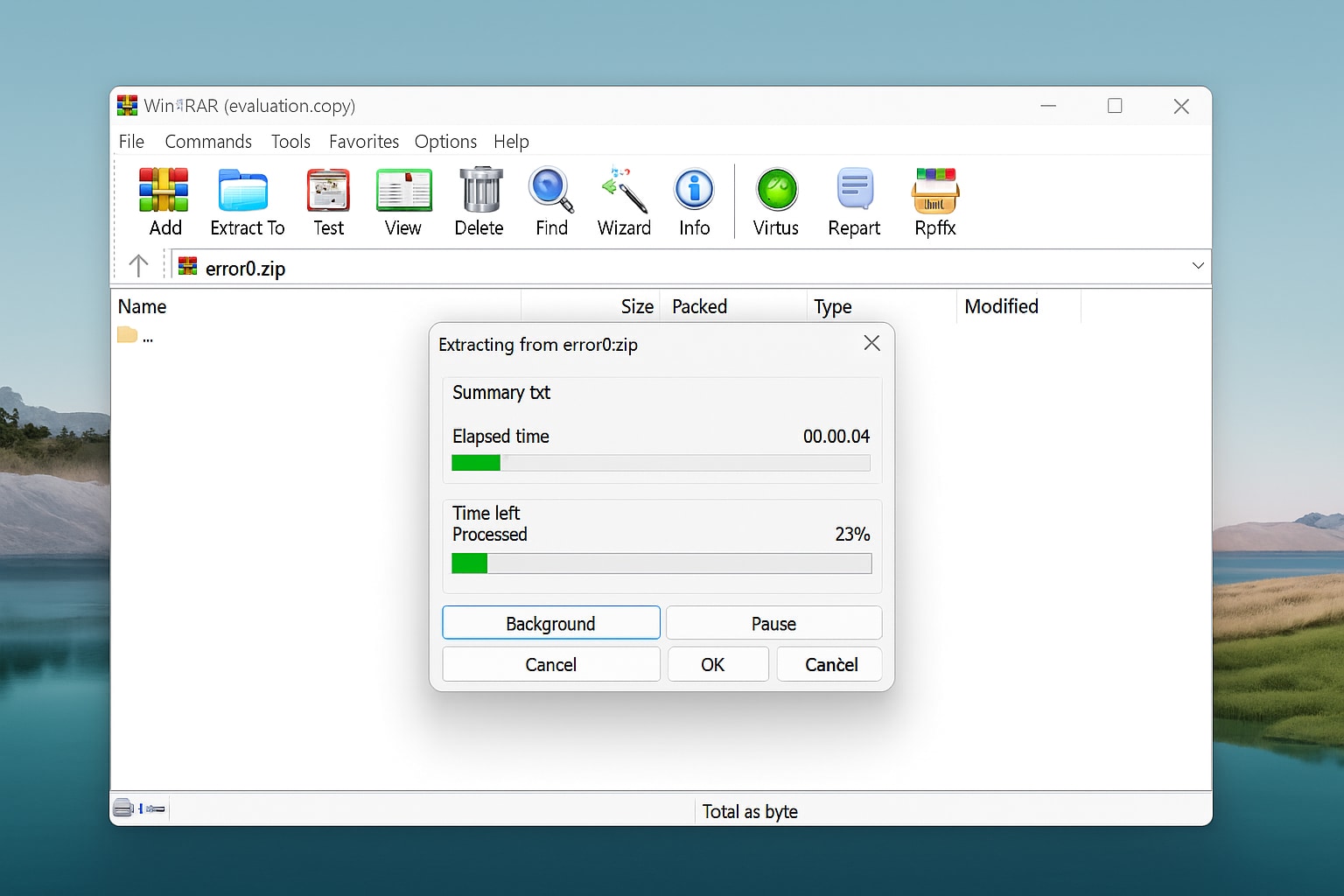Click the wide Cancel button below Background
The image size is (1344, 896).
point(551,664)
